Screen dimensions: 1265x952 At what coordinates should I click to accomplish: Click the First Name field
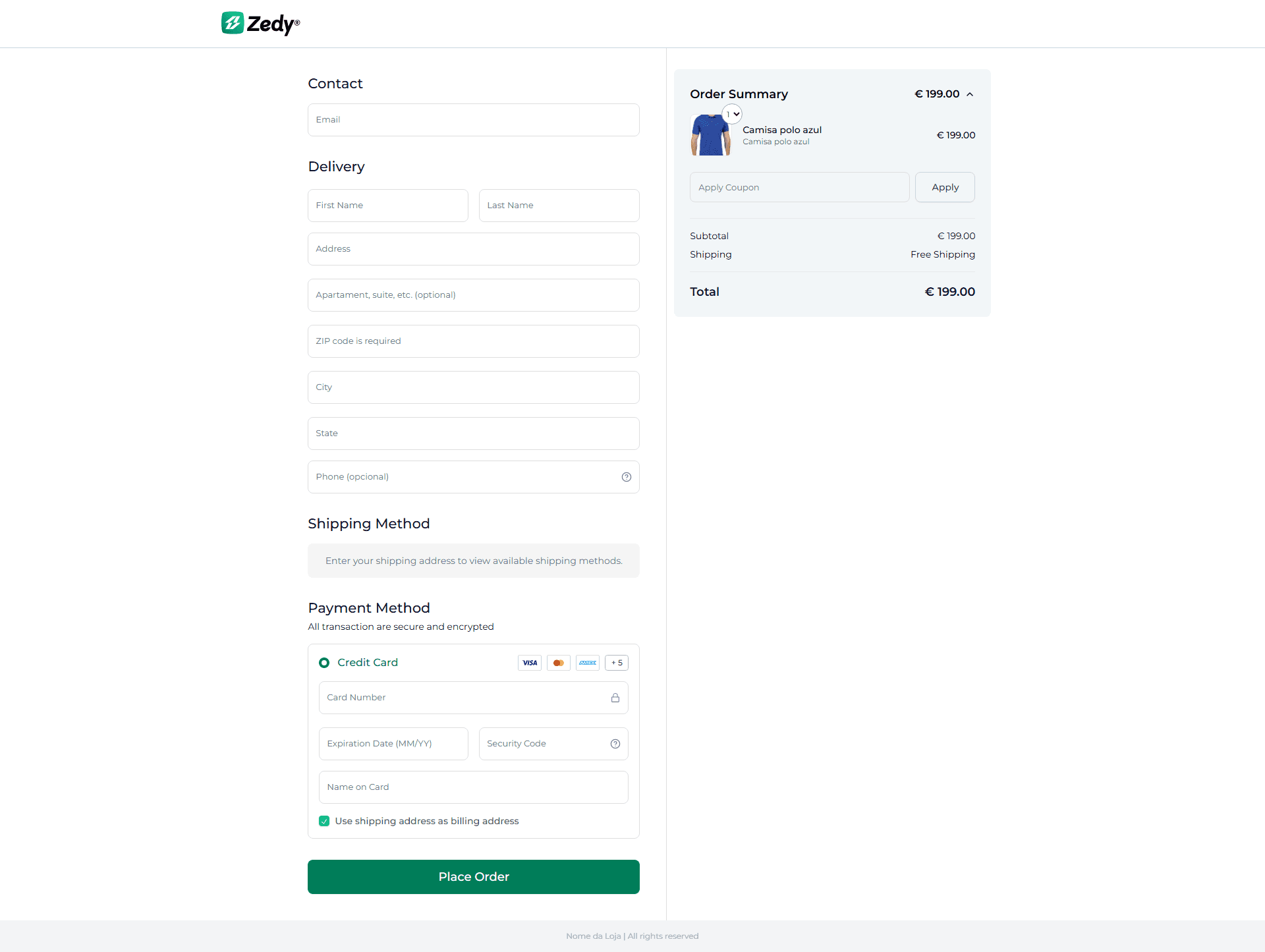(x=387, y=206)
